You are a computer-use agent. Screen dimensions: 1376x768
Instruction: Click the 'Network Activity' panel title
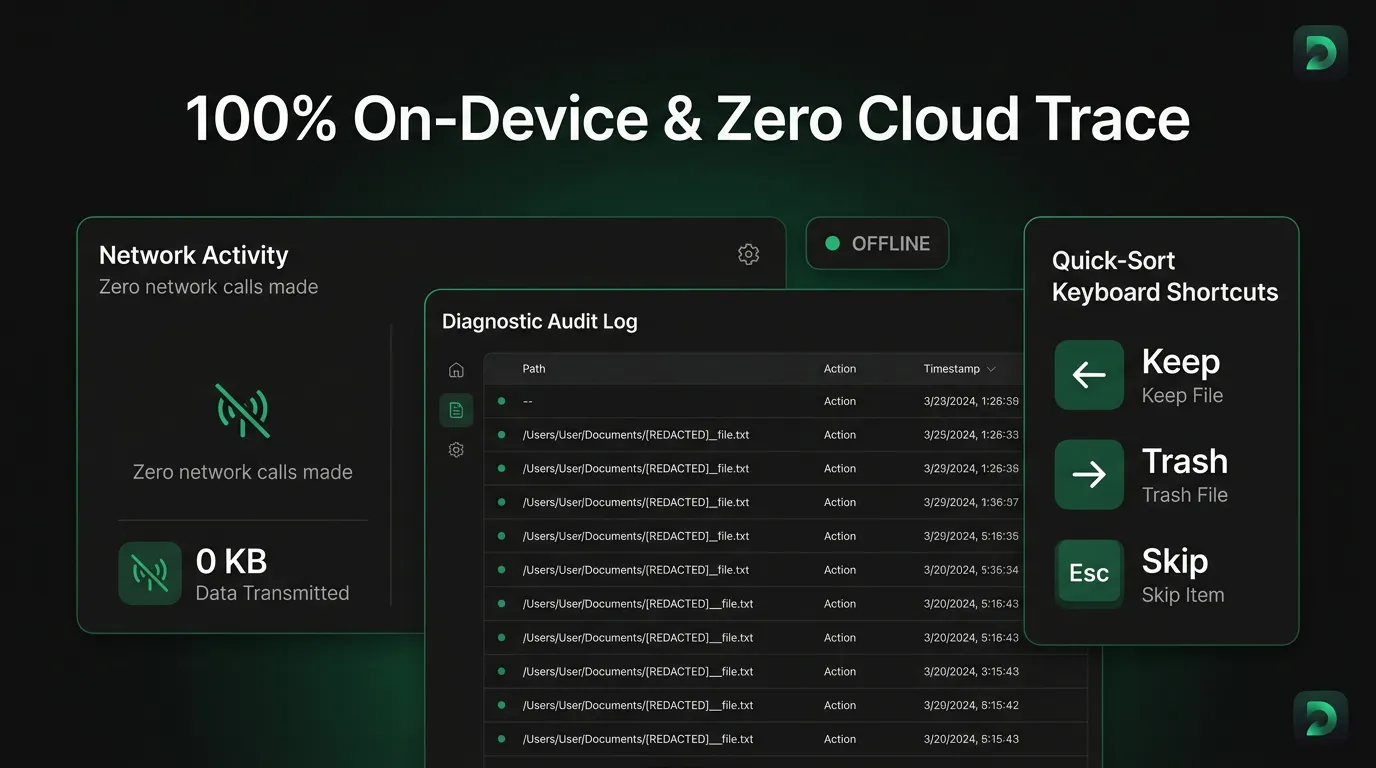click(194, 255)
